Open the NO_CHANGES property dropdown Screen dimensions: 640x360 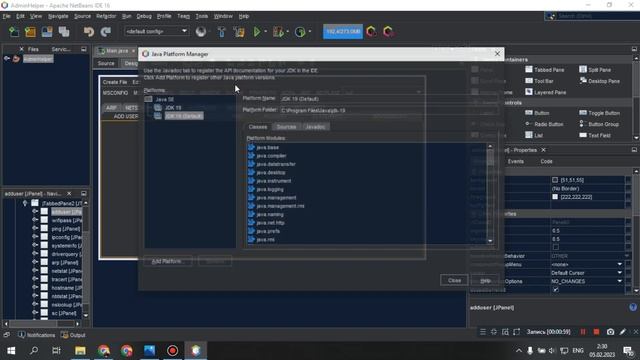[620, 281]
